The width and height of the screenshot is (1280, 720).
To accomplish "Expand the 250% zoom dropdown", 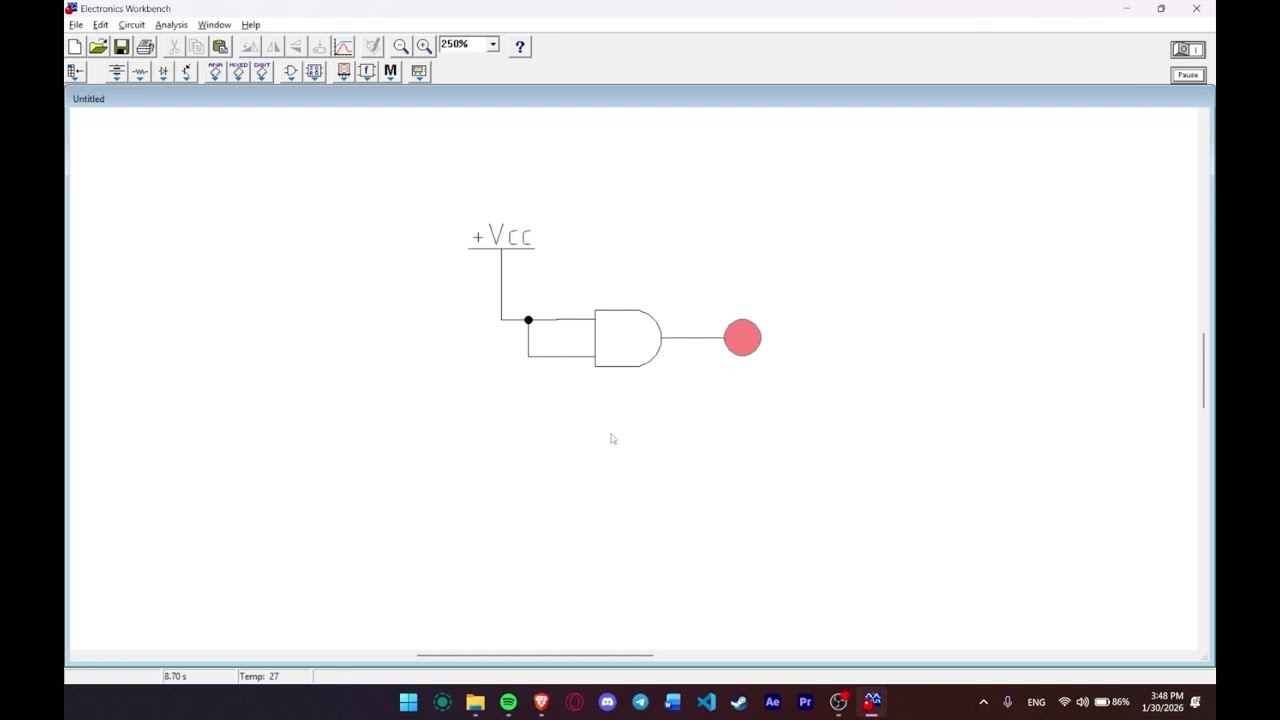I will pos(492,45).
